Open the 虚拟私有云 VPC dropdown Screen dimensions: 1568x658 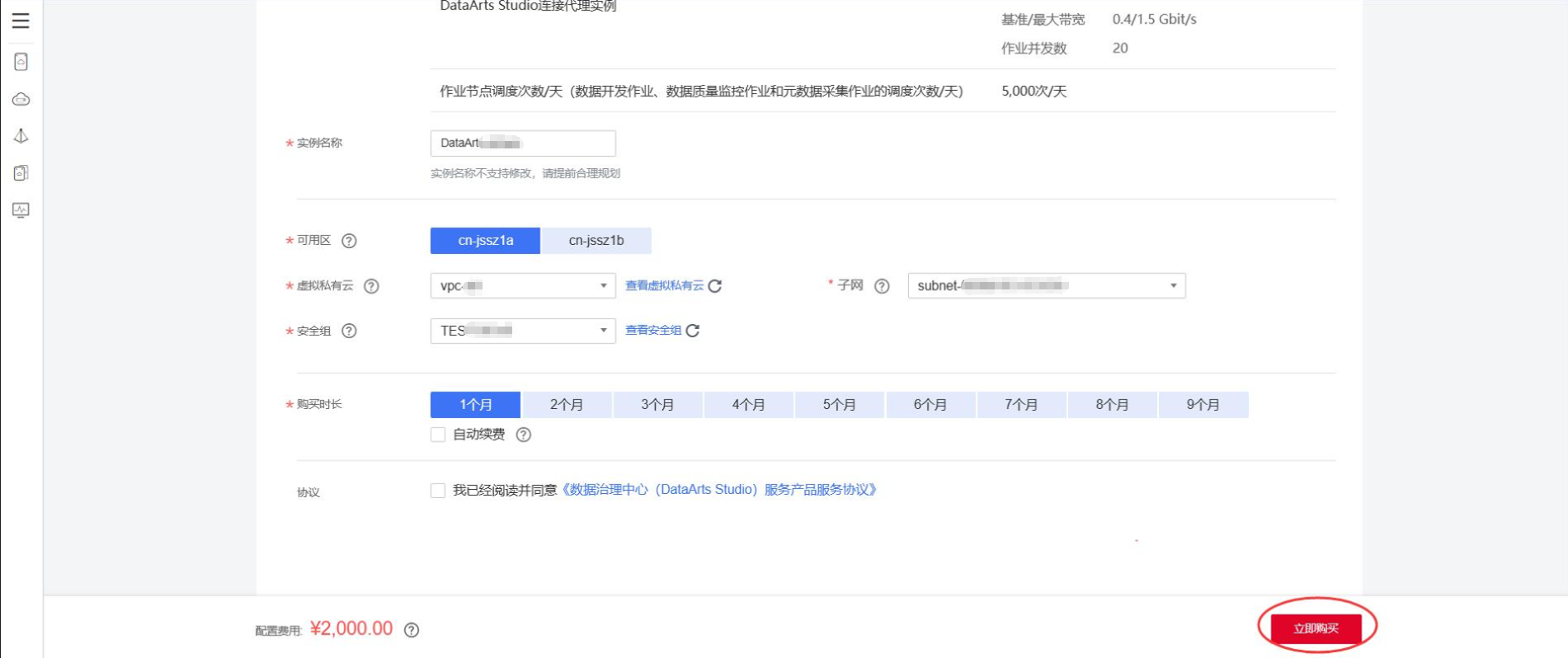[x=522, y=286]
